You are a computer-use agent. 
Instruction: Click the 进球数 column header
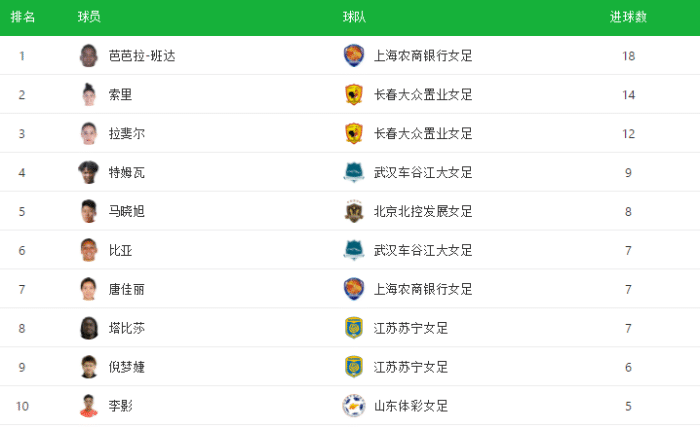tap(628, 17)
